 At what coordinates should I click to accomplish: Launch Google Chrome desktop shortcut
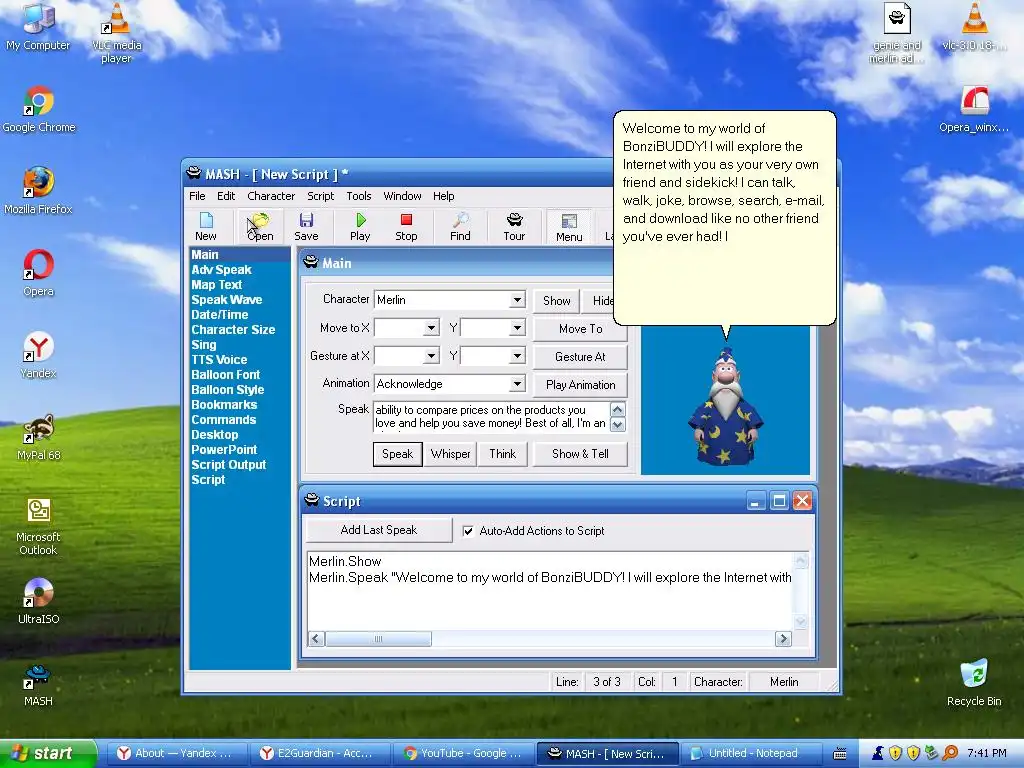39,109
